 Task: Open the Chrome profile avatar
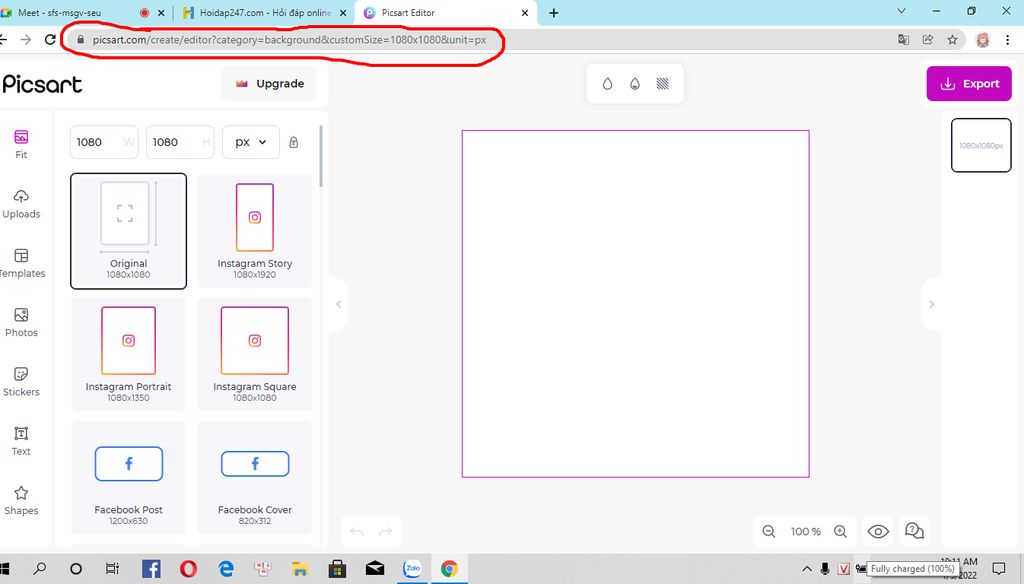point(983,40)
